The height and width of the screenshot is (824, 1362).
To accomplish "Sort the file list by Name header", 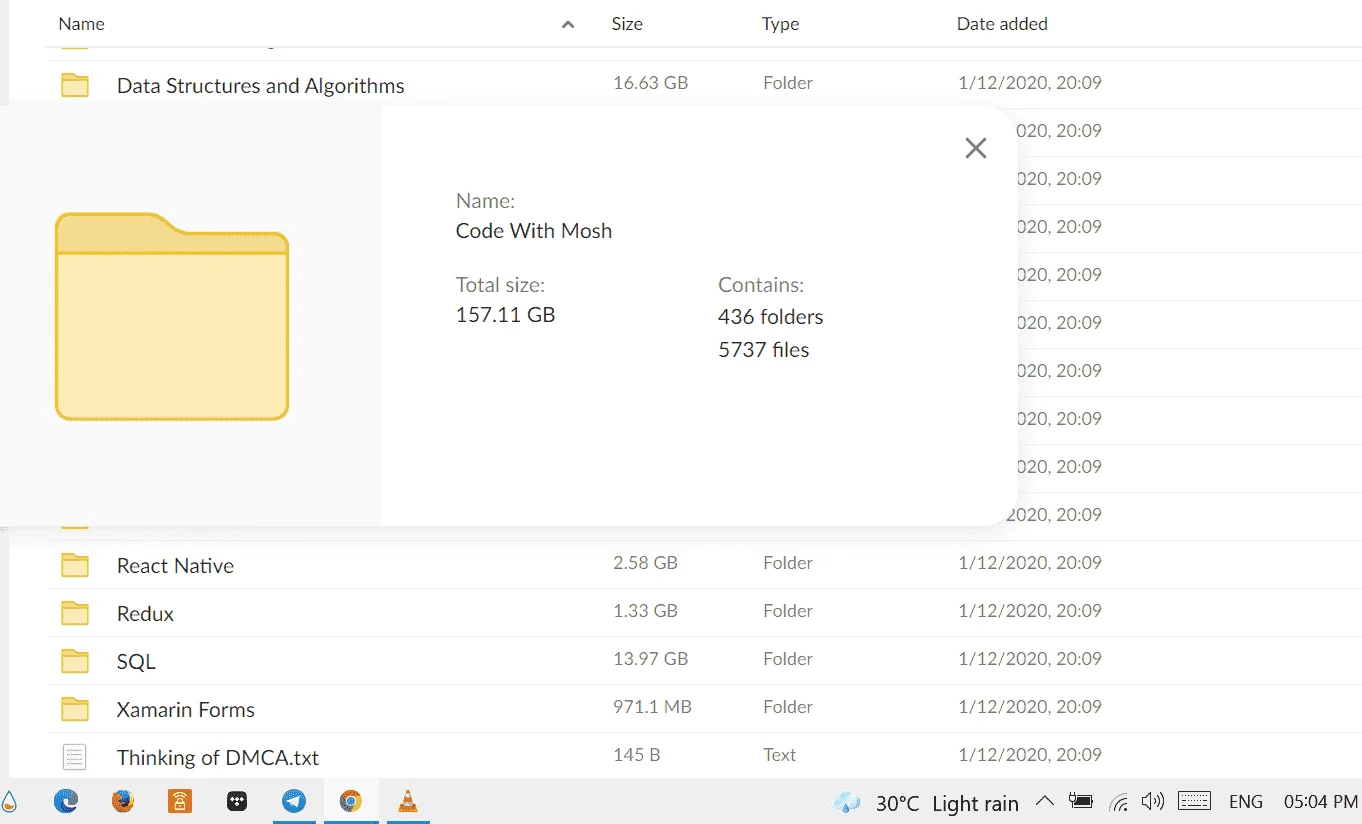I will point(82,24).
